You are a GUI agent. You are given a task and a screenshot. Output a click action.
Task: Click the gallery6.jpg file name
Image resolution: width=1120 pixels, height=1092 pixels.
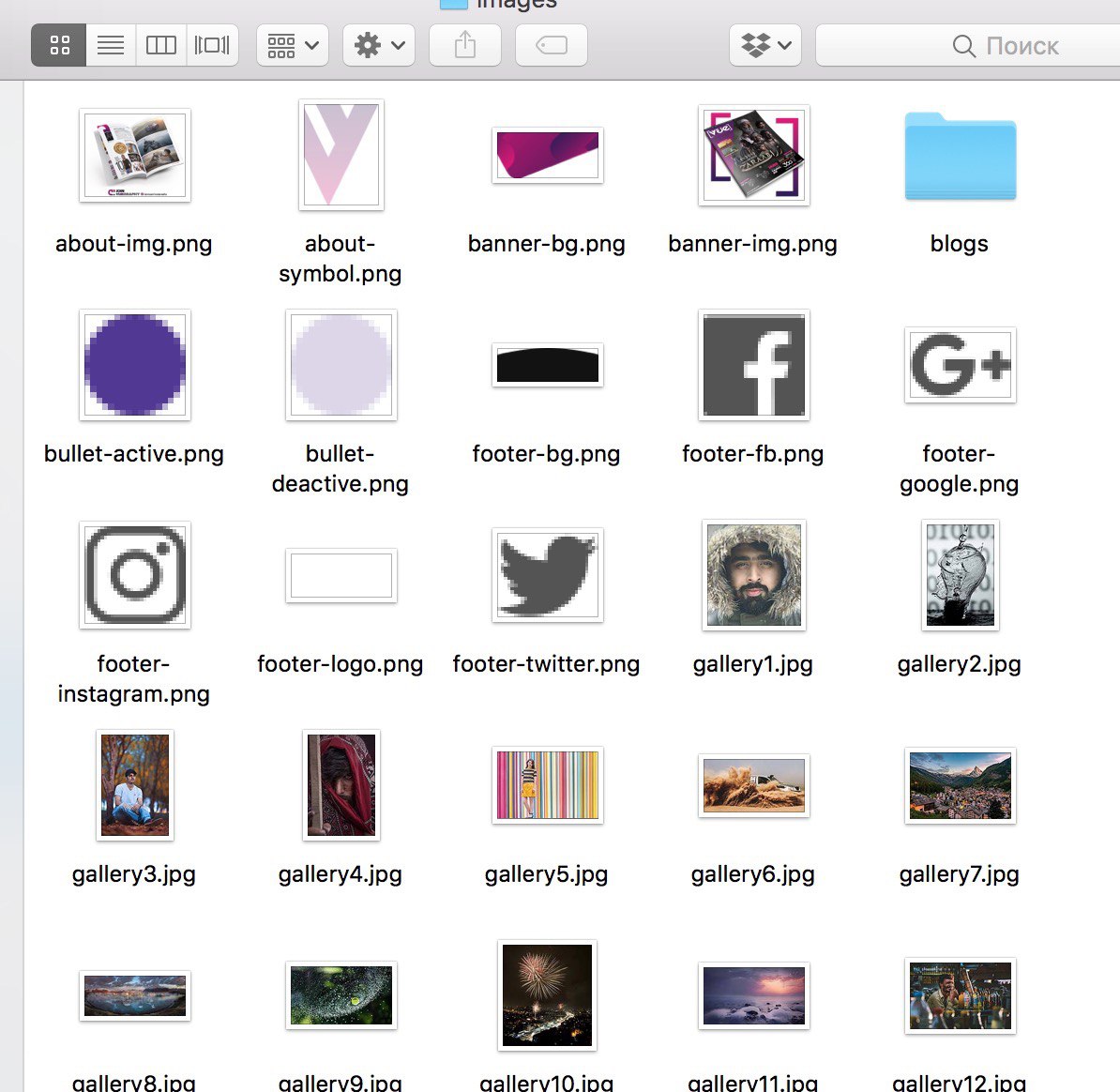pos(753,874)
